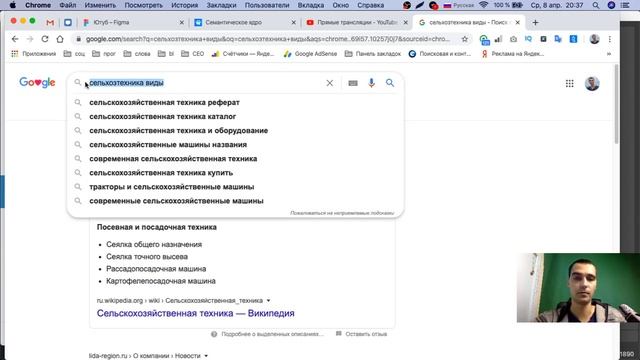Open Счётчики — Янде... bookmark

click(x=243, y=53)
